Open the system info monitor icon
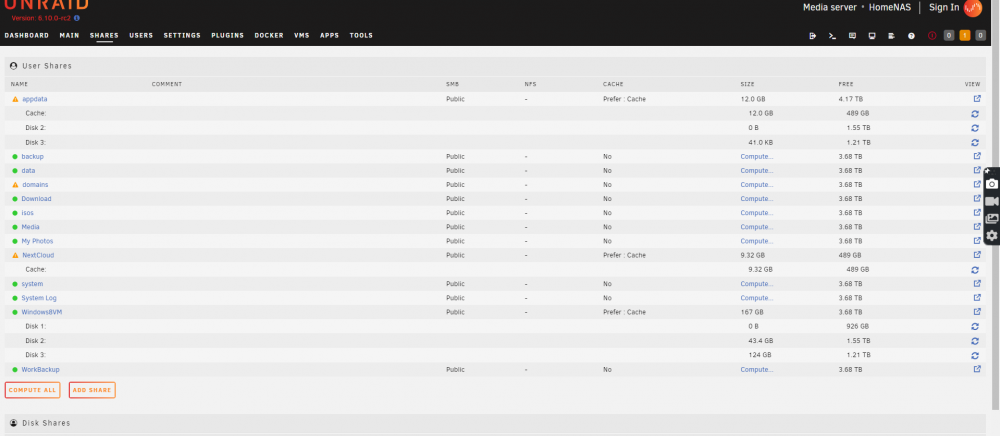This screenshot has height=436, width=1000. [x=872, y=36]
